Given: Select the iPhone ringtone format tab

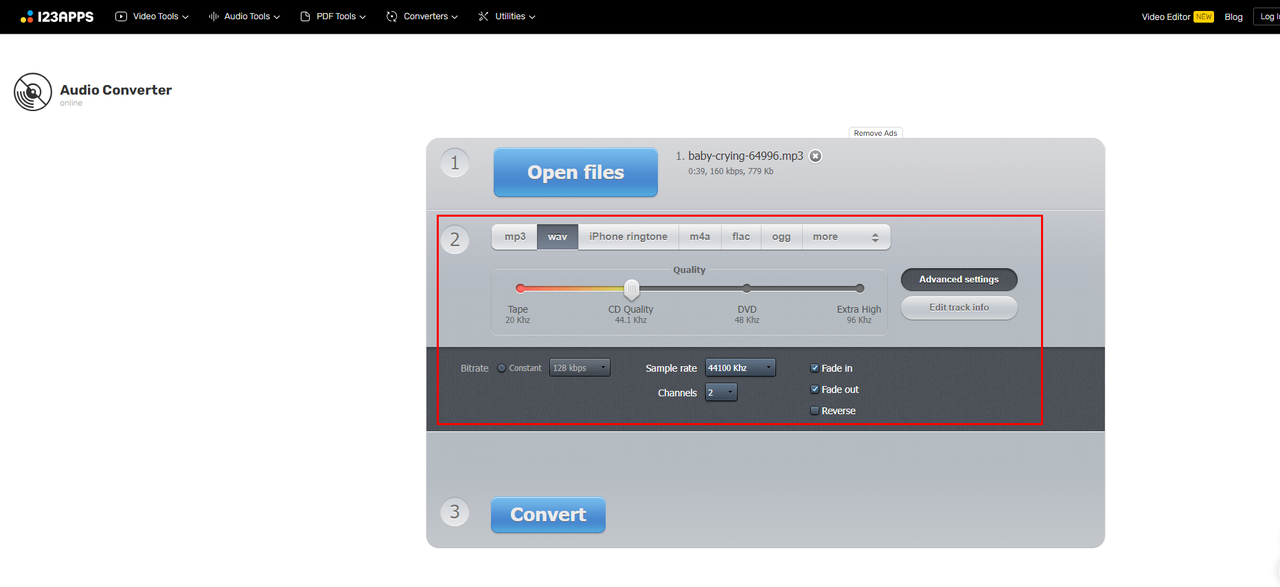Looking at the screenshot, I should (x=628, y=237).
